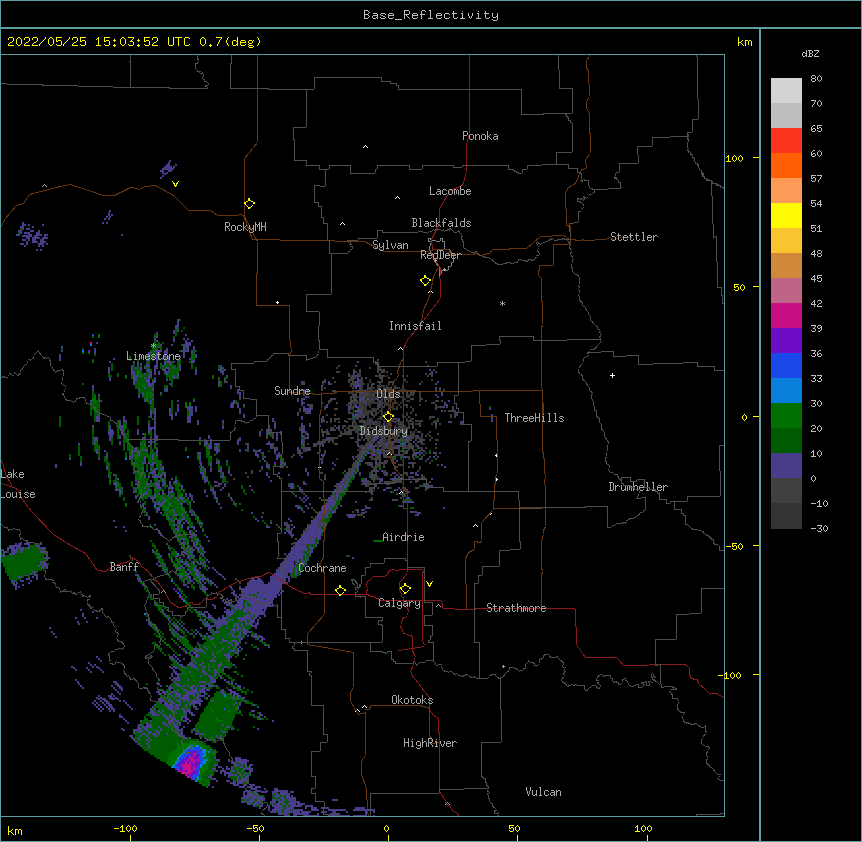The image size is (862, 842).
Task: Click the RockyMH label
Action: pos(245,227)
